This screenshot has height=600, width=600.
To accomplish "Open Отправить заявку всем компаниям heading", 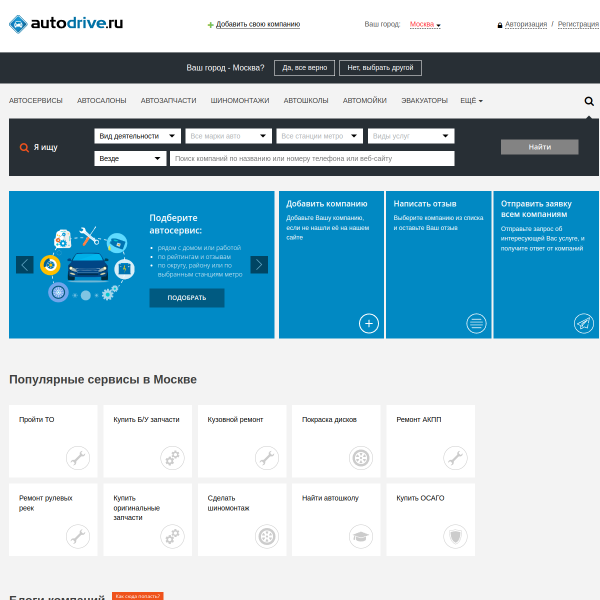I will pos(536,209).
